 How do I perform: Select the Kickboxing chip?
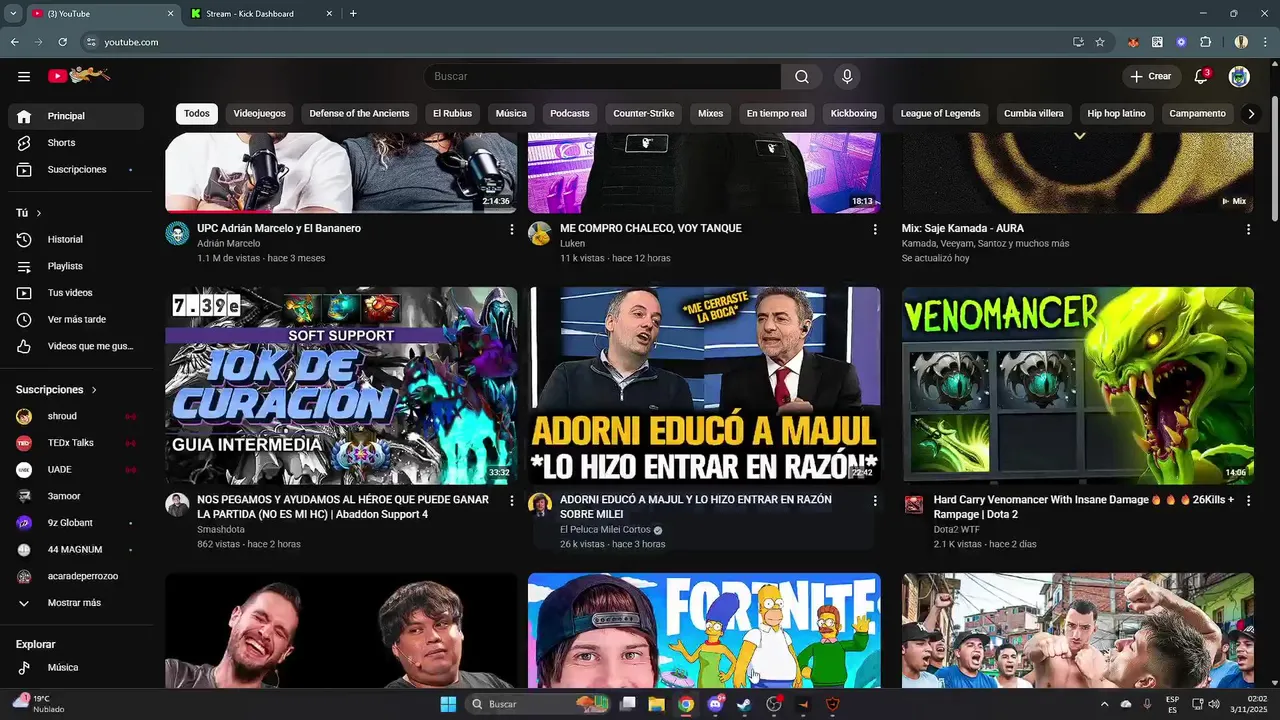point(853,114)
